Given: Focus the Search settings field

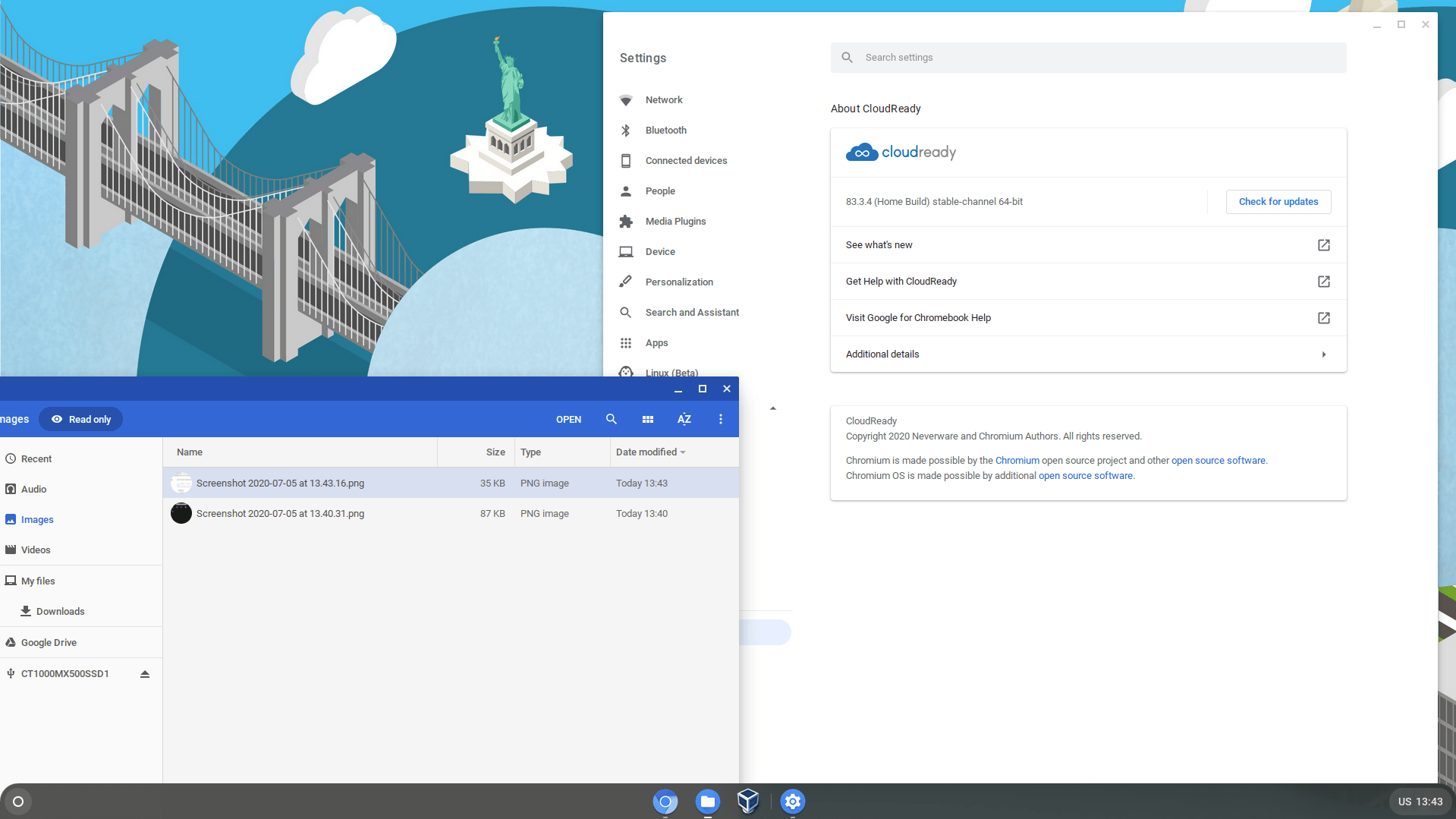Looking at the screenshot, I should pos(1088,58).
